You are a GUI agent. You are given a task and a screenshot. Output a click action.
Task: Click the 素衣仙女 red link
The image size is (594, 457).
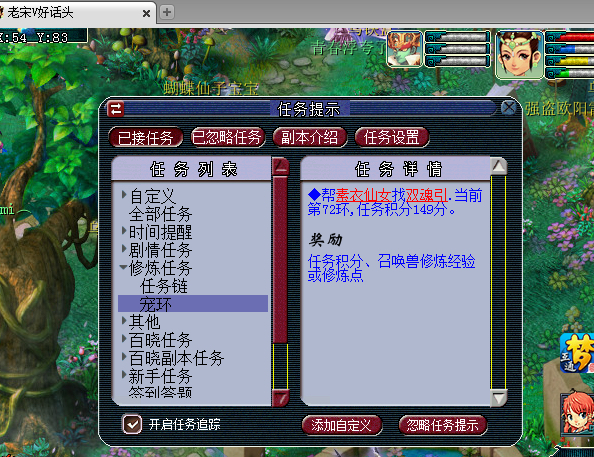(363, 195)
